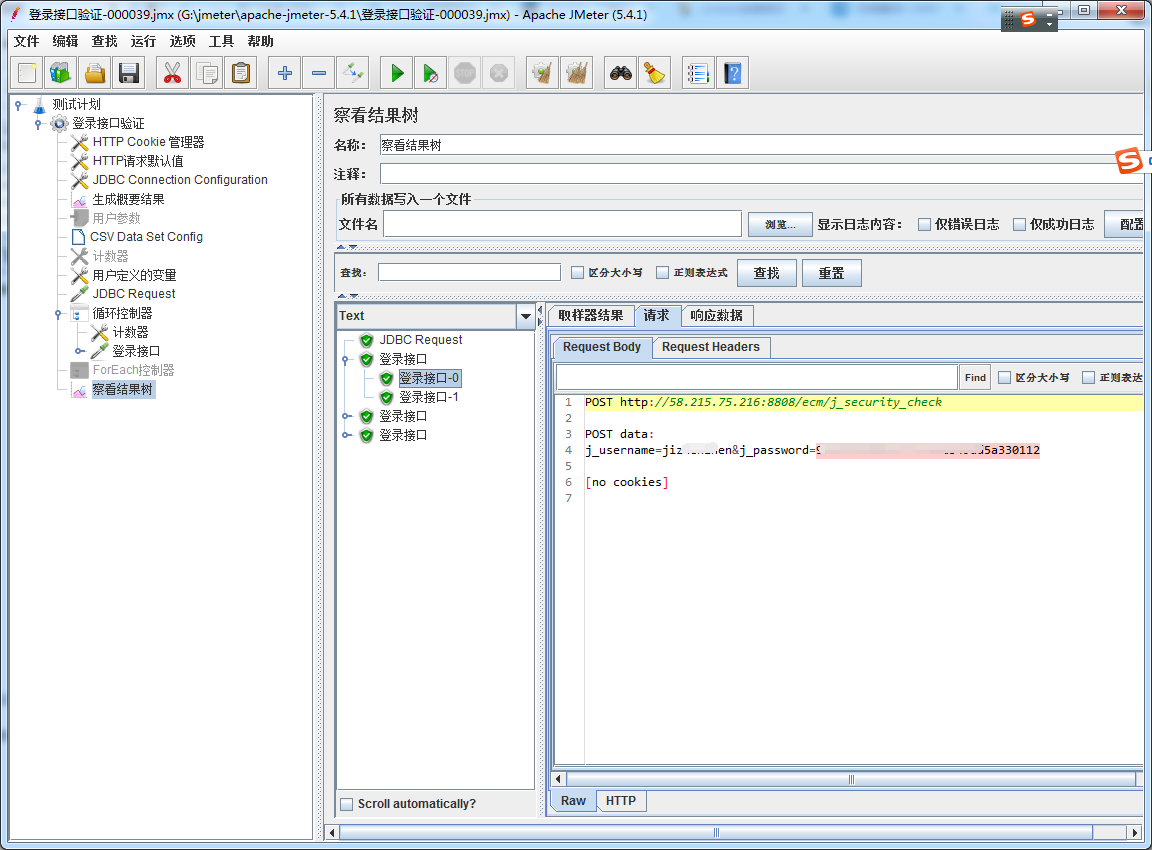Open the 运行 menu
Image resolution: width=1152 pixels, height=850 pixels.
coord(143,41)
